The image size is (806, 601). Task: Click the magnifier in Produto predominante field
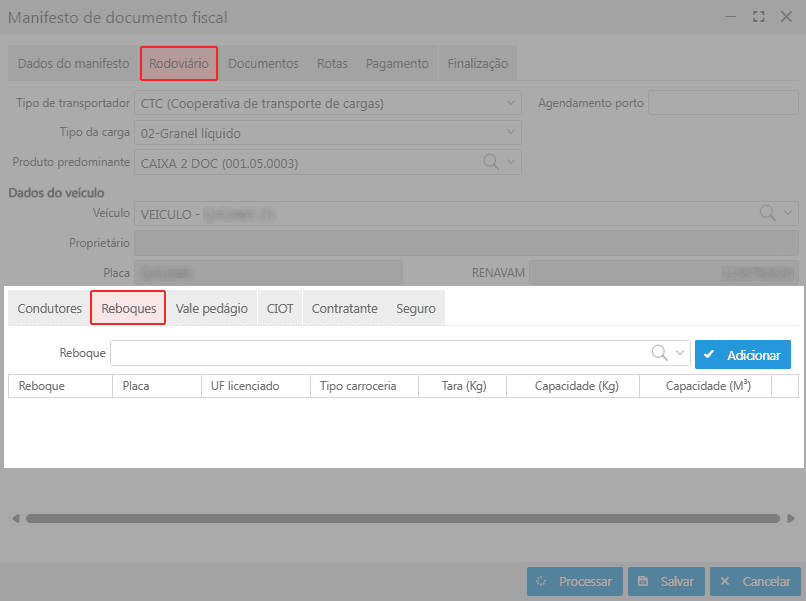click(x=491, y=162)
